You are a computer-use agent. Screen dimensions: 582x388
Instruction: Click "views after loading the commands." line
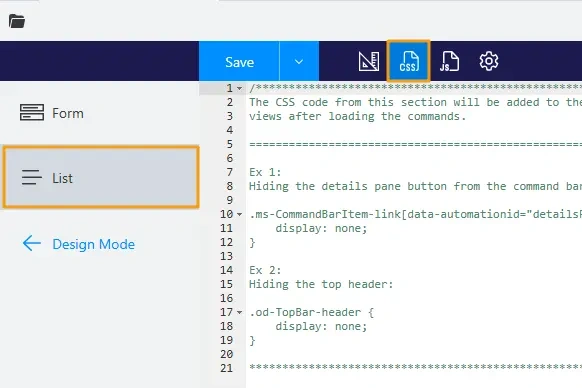357,116
